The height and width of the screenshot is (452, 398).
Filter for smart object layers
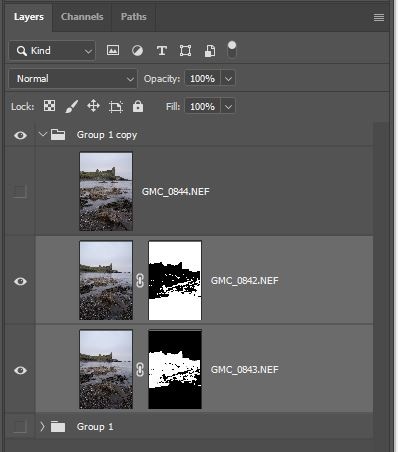click(x=210, y=51)
